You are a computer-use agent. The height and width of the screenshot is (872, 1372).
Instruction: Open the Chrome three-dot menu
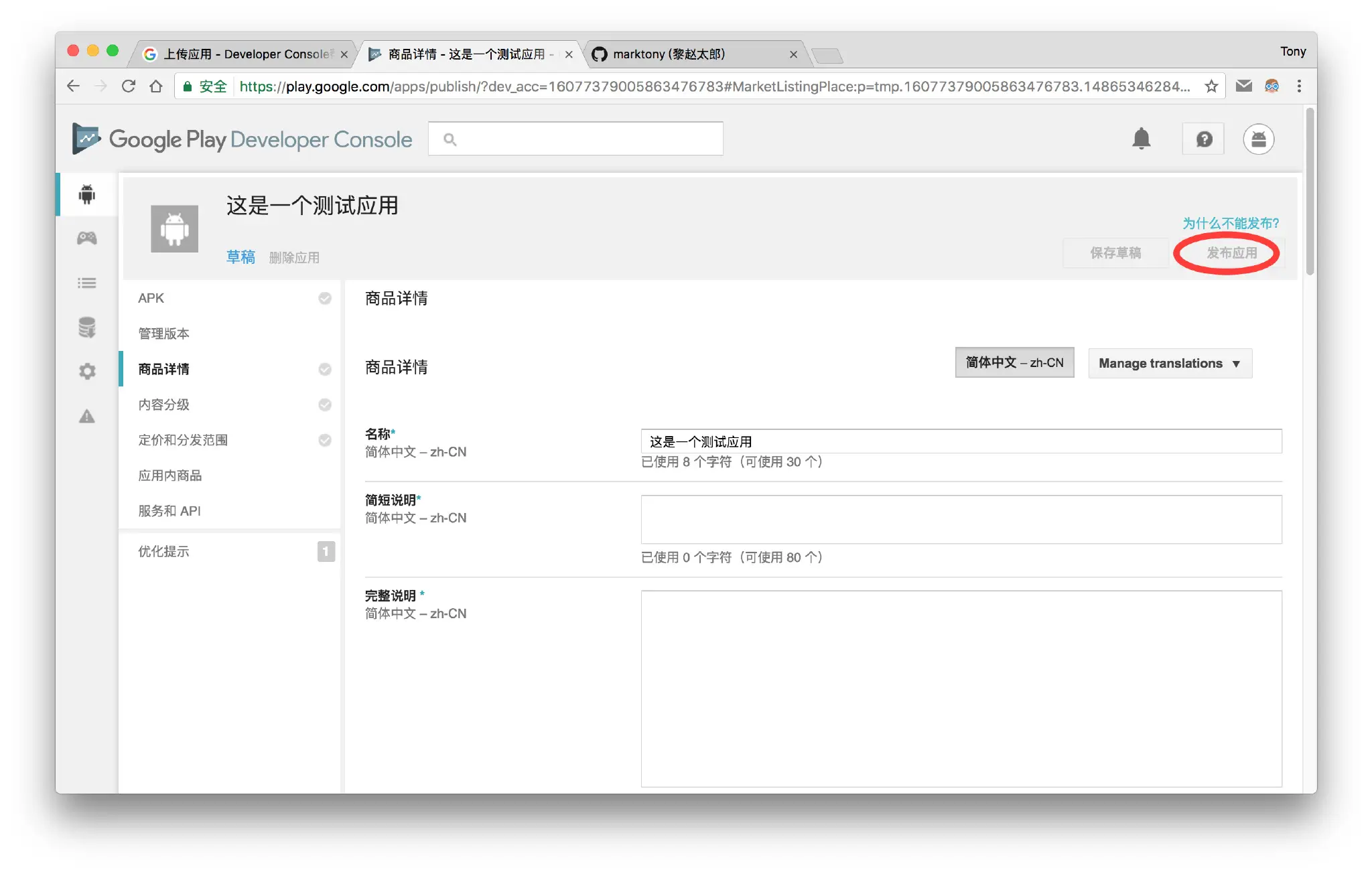pyautogui.click(x=1299, y=86)
